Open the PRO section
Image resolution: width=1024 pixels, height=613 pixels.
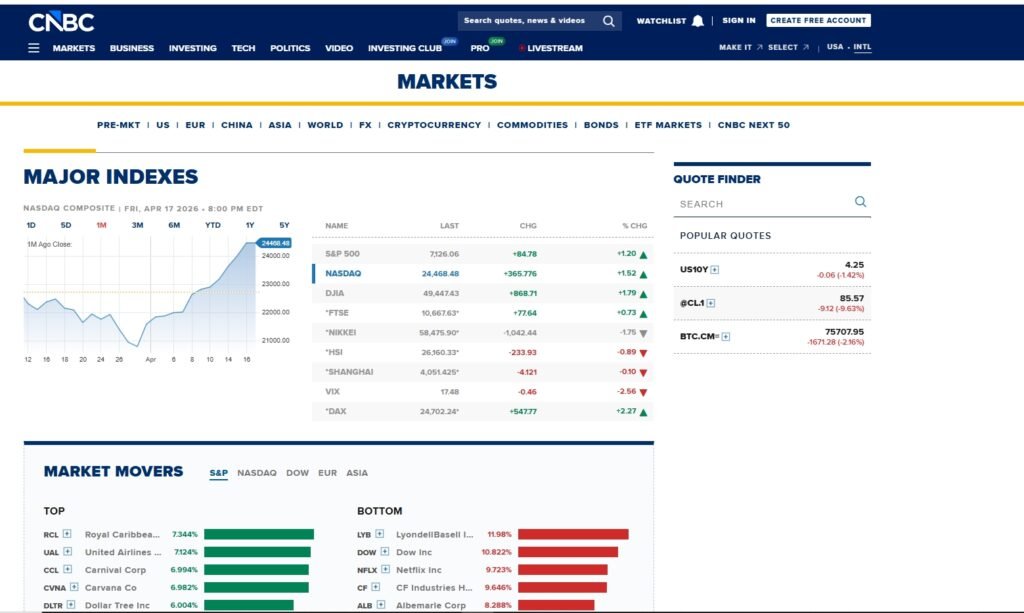point(480,48)
